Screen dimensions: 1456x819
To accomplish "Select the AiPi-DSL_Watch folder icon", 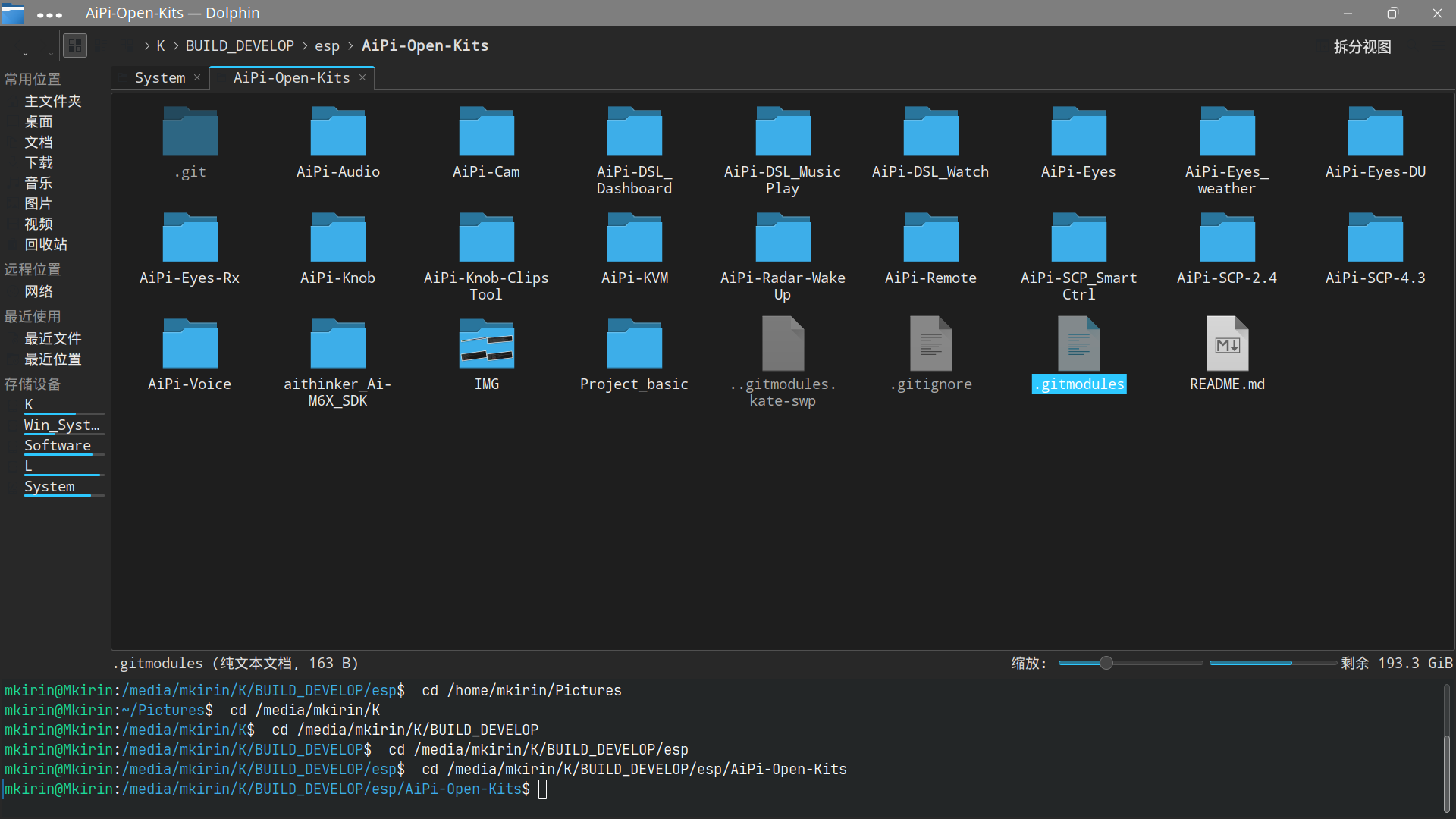I will coord(930,131).
